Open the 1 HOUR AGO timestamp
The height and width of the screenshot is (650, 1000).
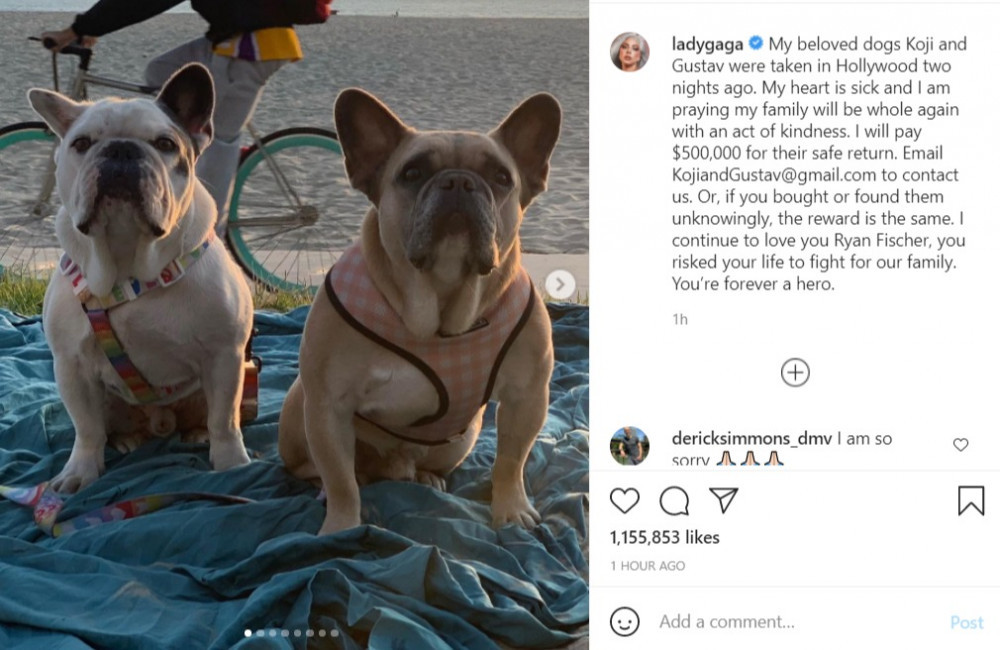click(x=647, y=565)
